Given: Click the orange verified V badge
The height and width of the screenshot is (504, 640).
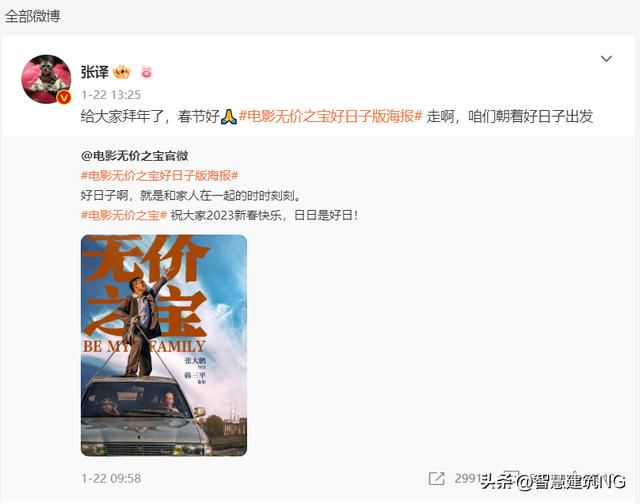Looking at the screenshot, I should [x=64, y=98].
